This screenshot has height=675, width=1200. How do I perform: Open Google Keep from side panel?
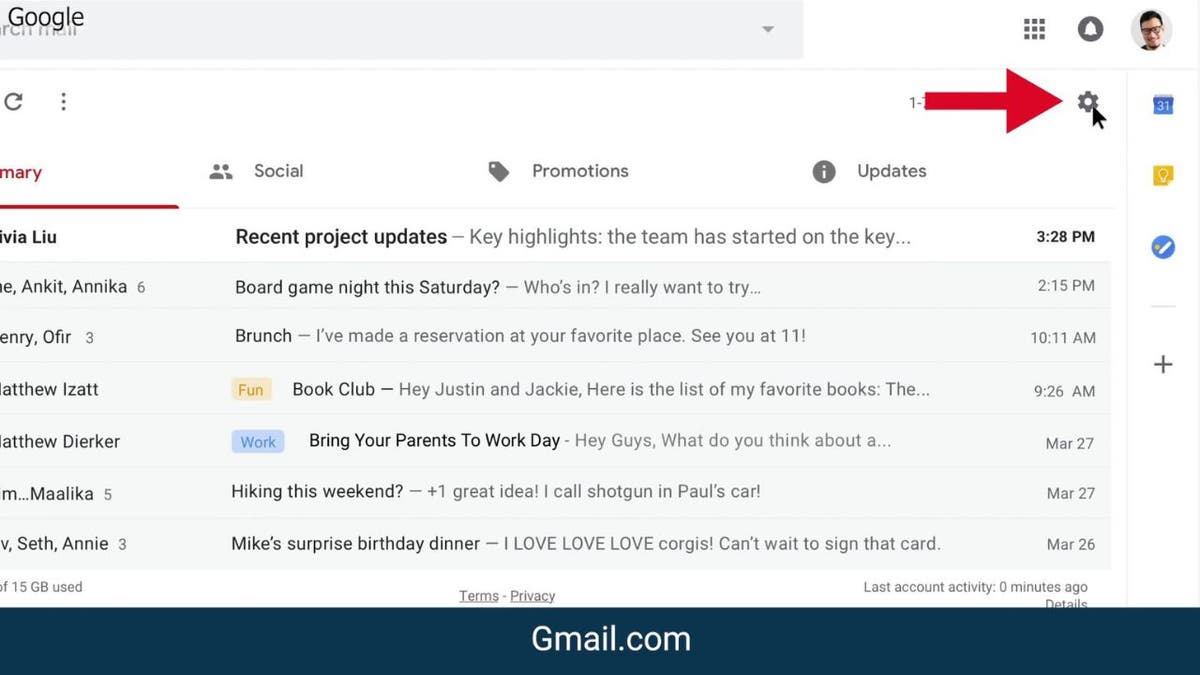[1162, 176]
